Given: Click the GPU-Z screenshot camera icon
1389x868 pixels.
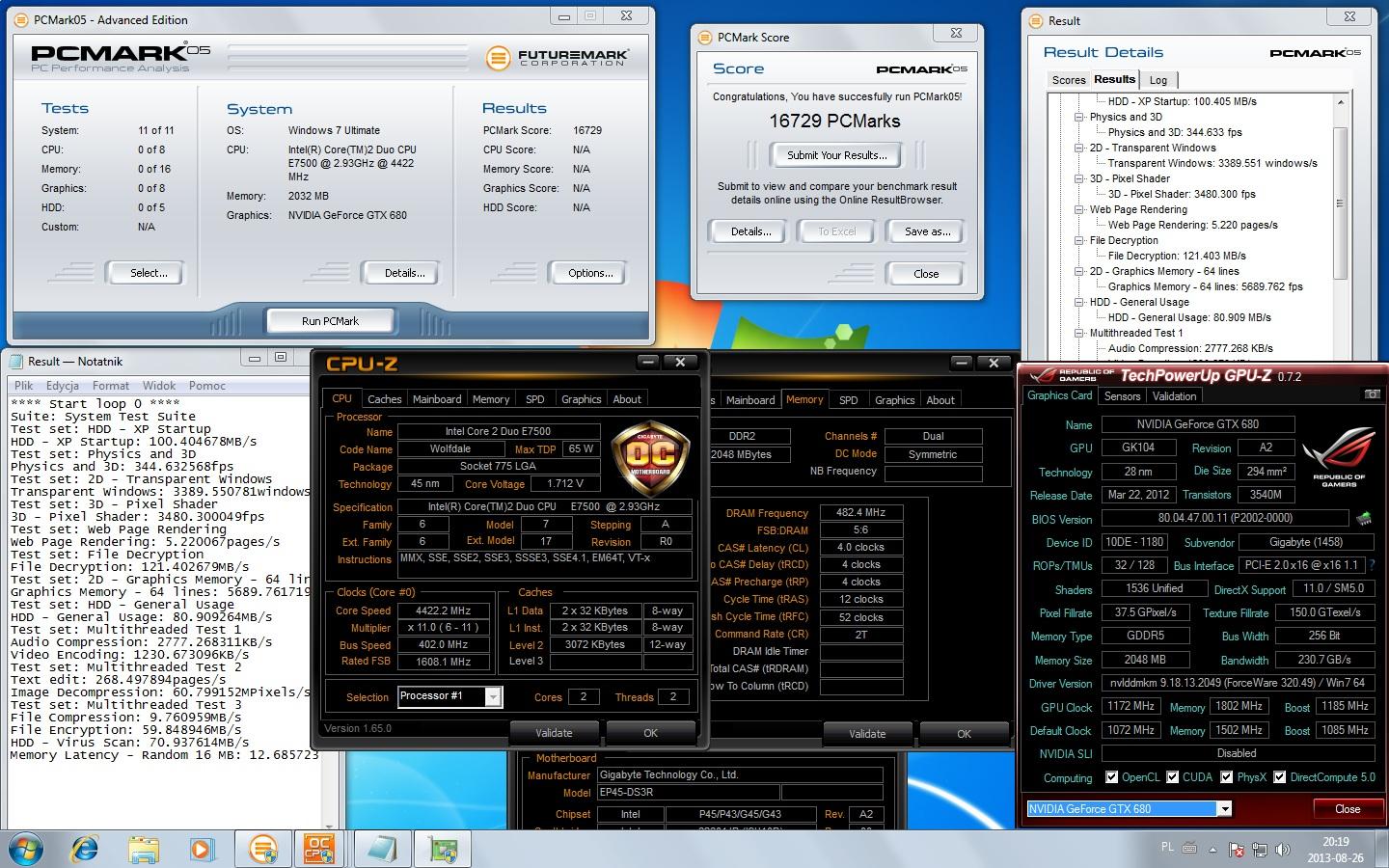Looking at the screenshot, I should (x=1372, y=395).
